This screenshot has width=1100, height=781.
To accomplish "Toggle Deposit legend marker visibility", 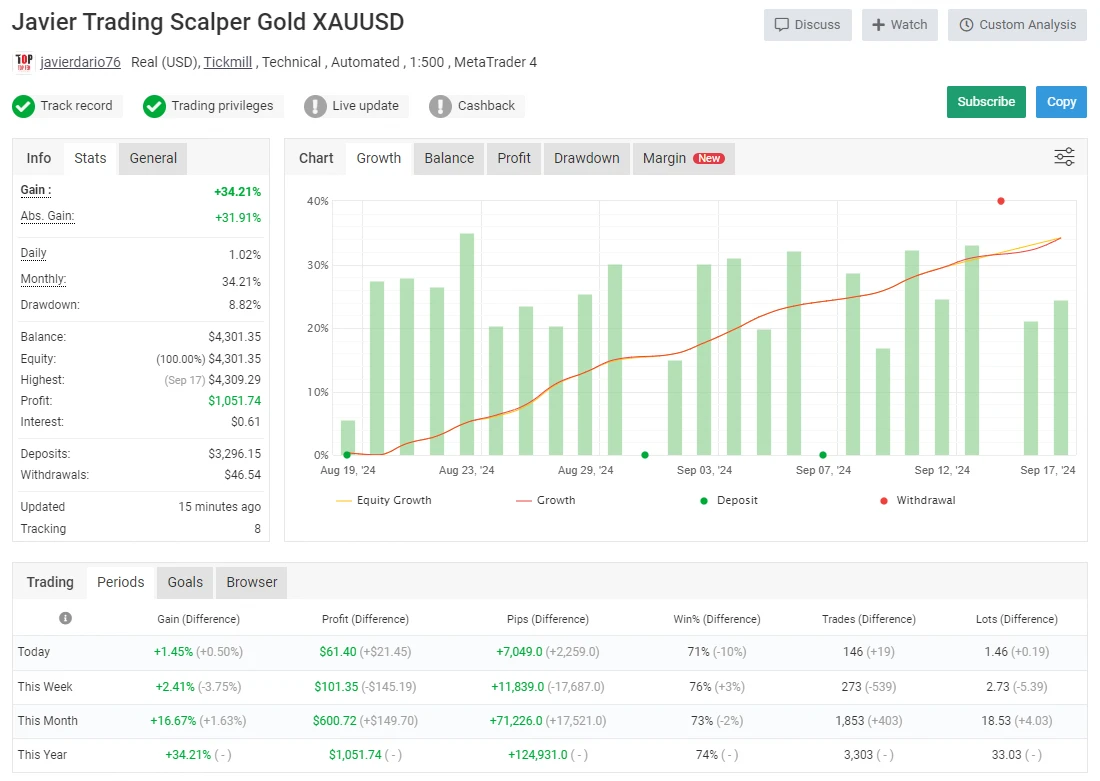I will pyautogui.click(x=729, y=500).
